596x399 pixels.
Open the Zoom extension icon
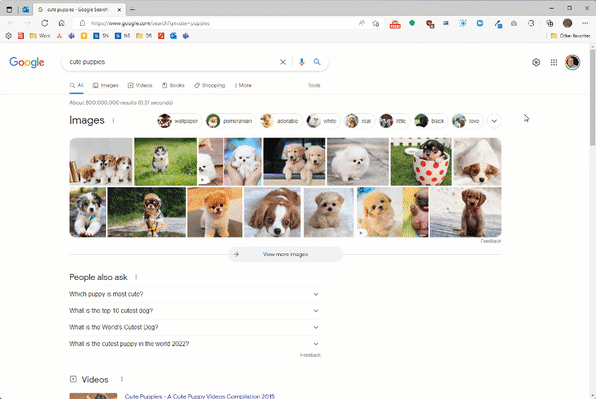coord(480,23)
